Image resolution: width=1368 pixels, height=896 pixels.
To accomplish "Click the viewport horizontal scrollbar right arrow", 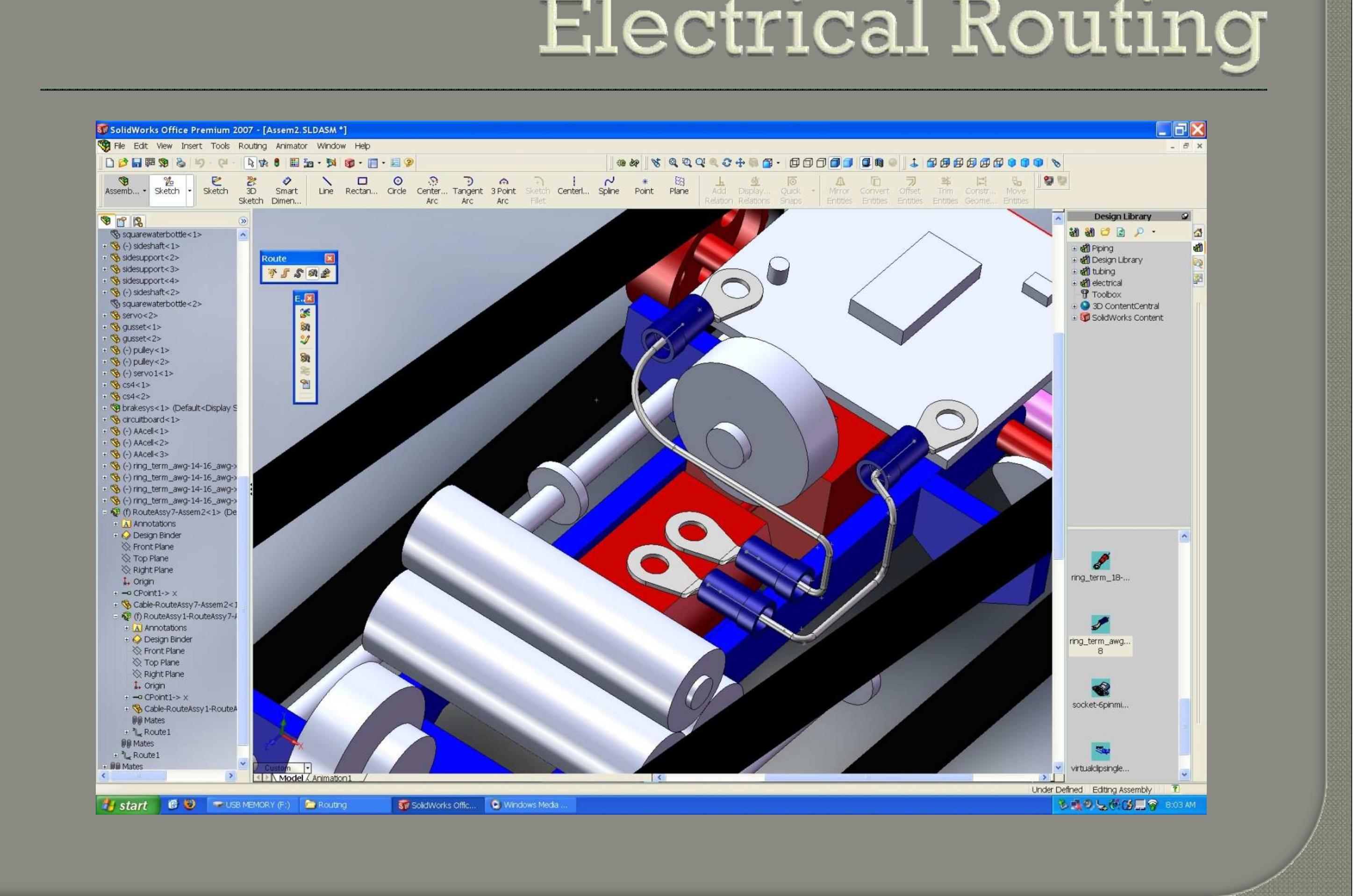I will point(1044,777).
